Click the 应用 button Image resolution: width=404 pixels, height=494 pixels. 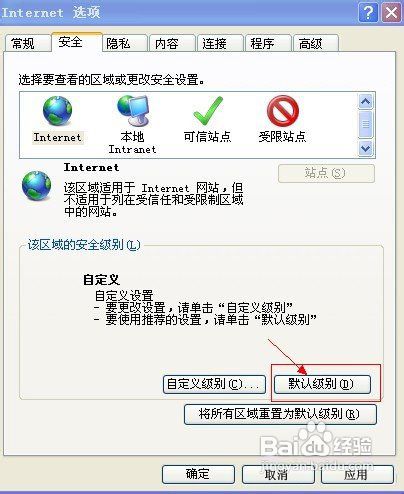(357, 474)
